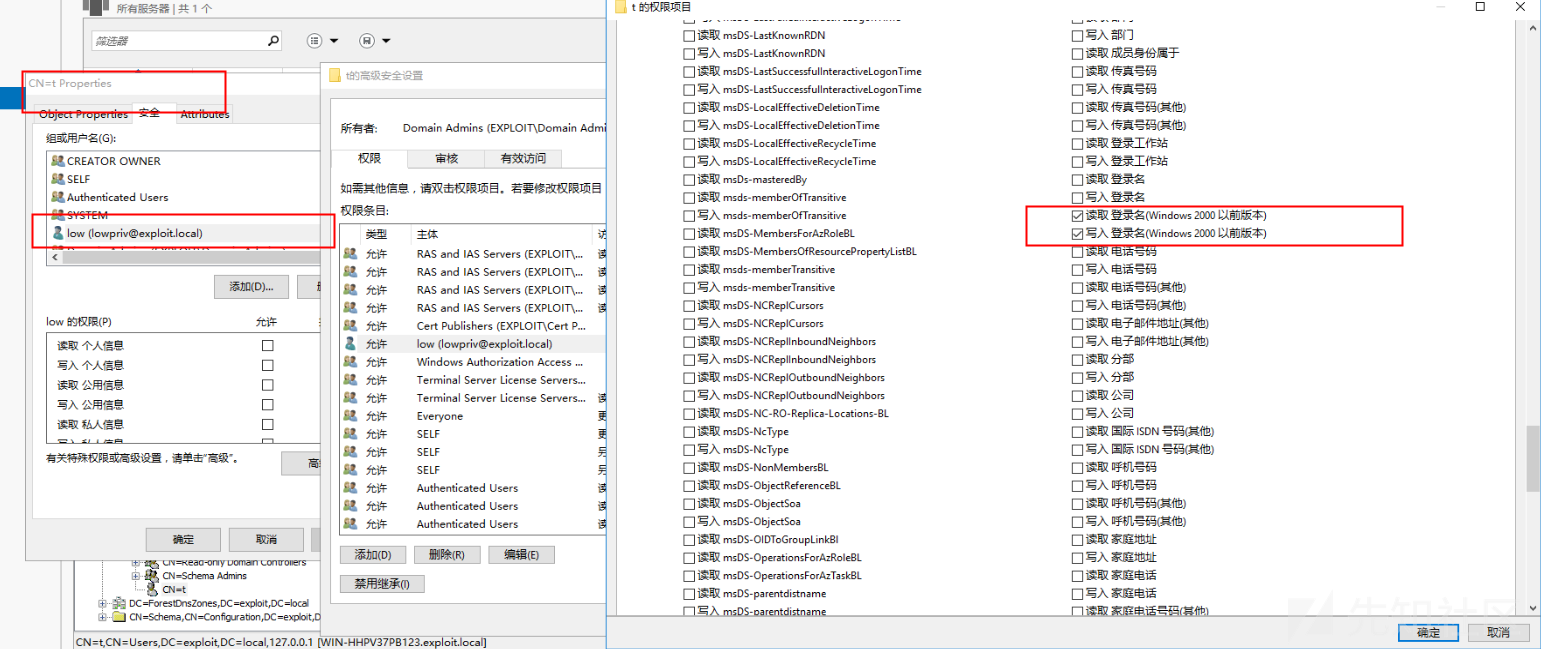Expand the CN=Read-only Domain Controllers node
Screen dimensions: 1541x649
pos(136,563)
